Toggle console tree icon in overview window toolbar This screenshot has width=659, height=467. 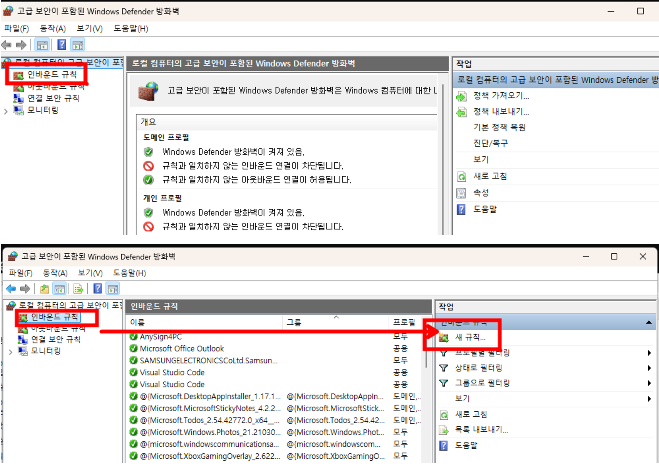[42, 45]
